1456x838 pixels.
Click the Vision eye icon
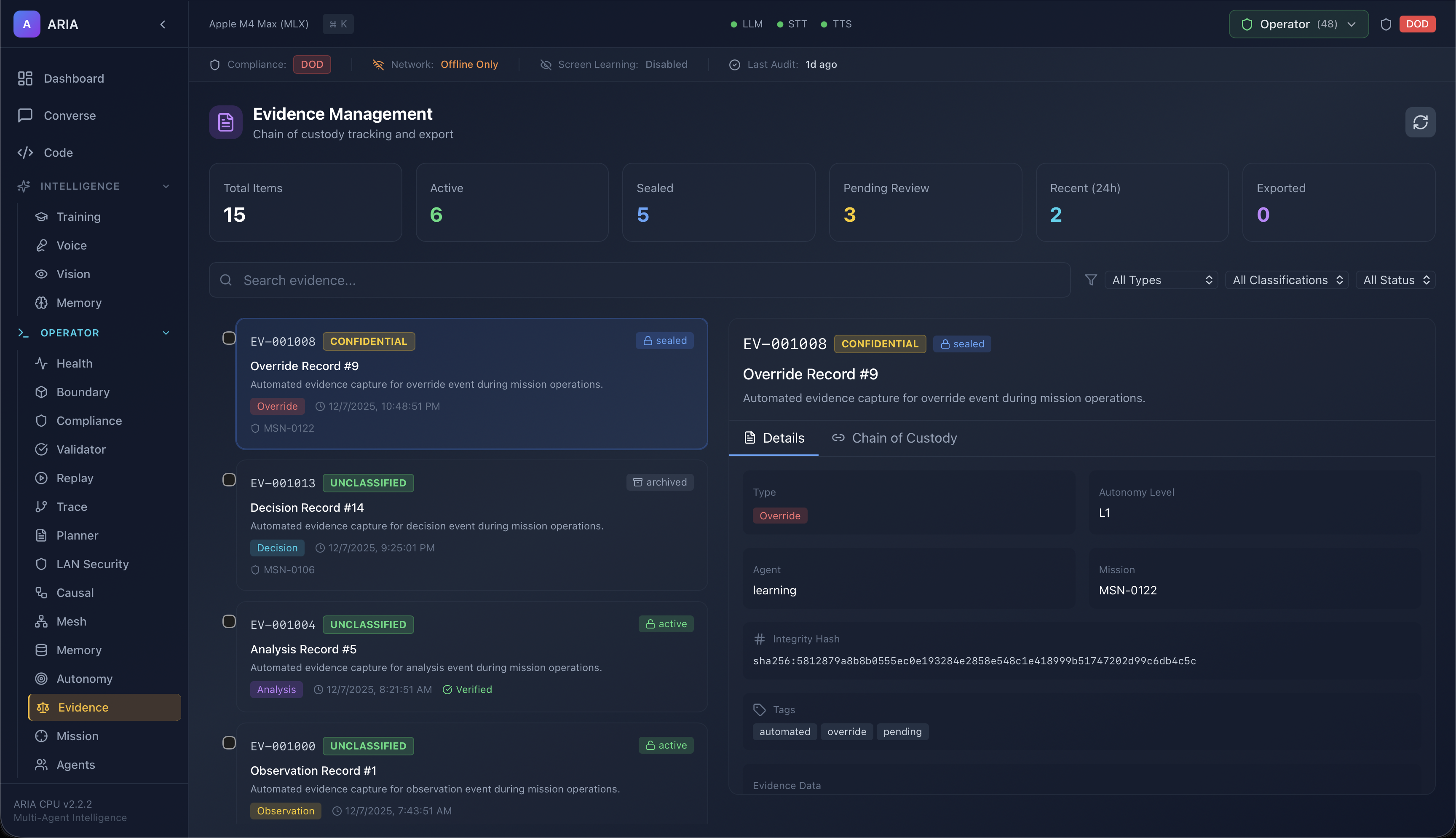pyautogui.click(x=42, y=274)
